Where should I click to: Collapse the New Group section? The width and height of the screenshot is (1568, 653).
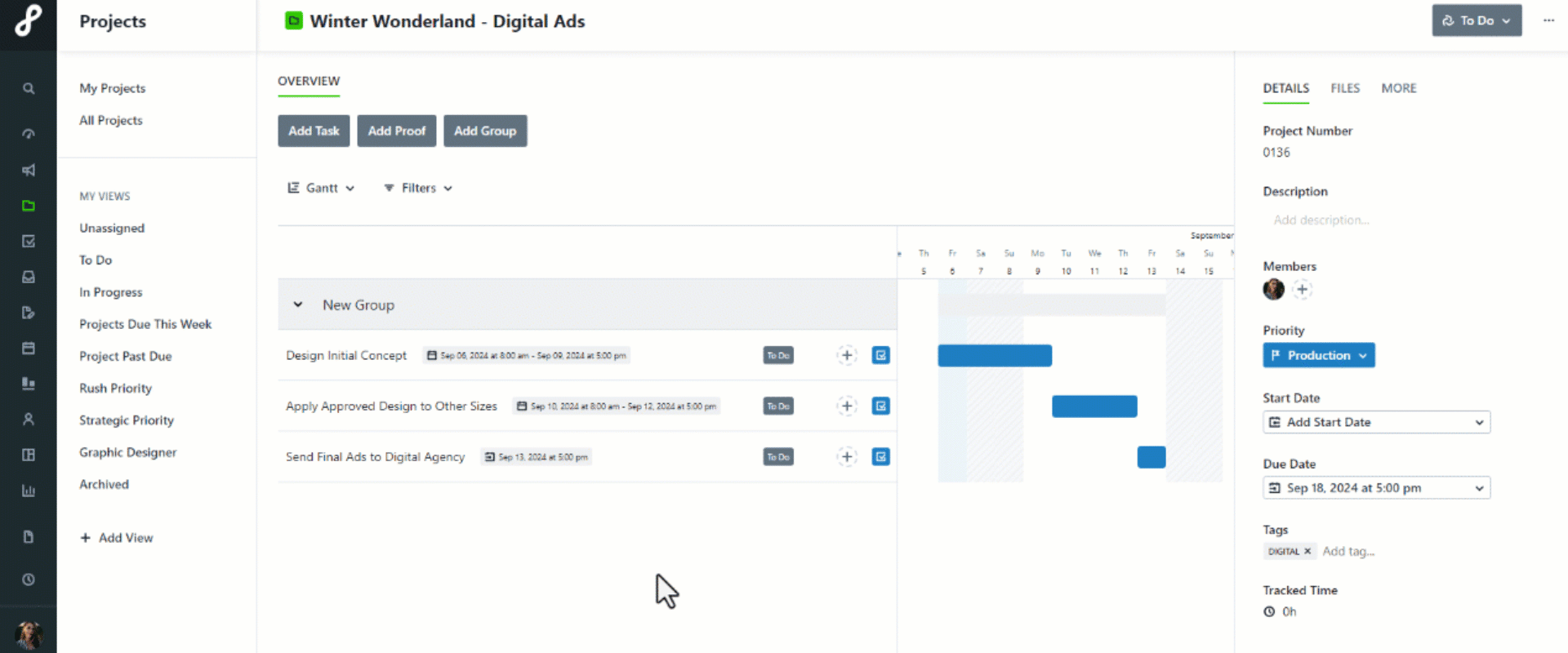pyautogui.click(x=298, y=304)
